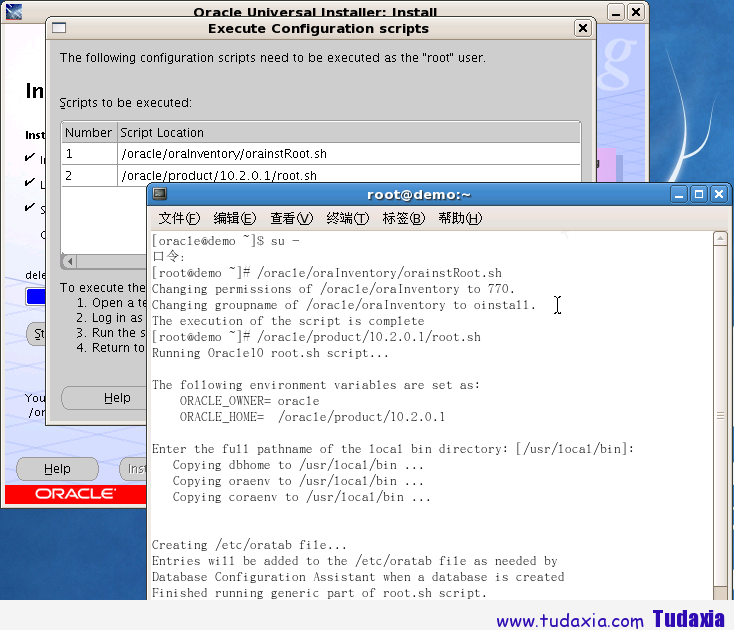Open the 终端(T) terminal menu
Image resolution: width=734 pixels, height=630 pixels.
(347, 218)
